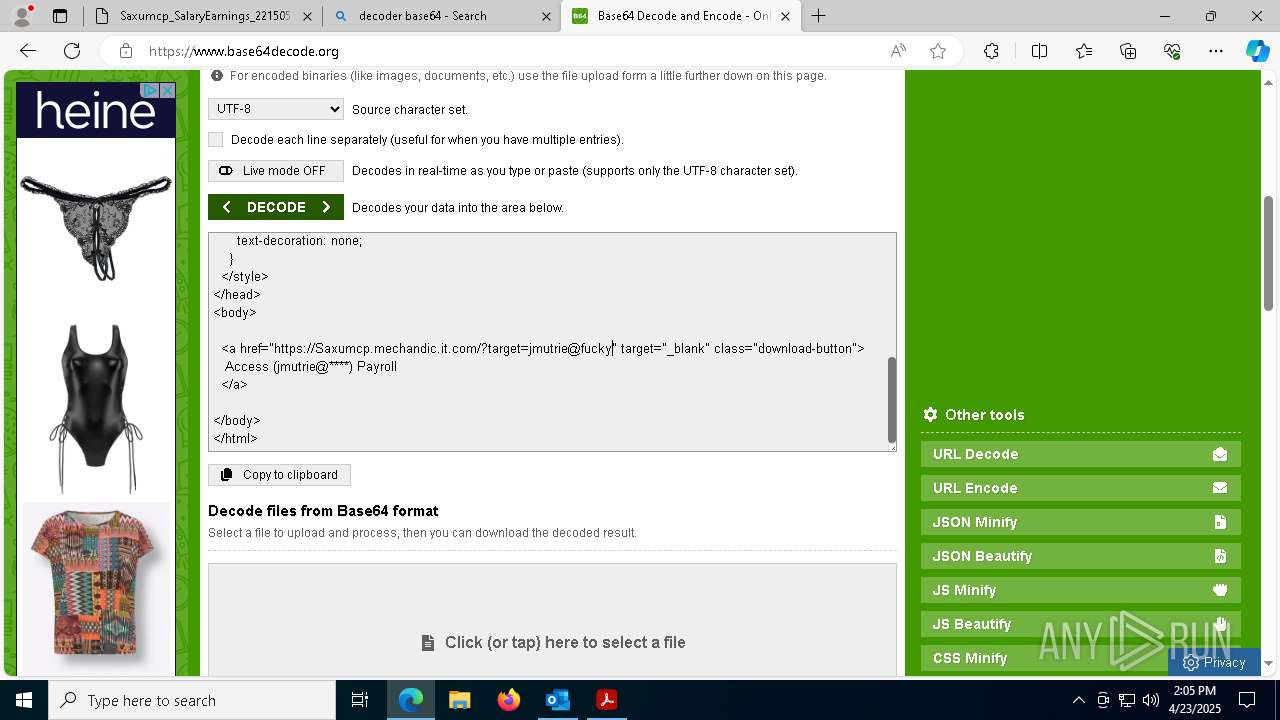This screenshot has width=1280, height=720.
Task: Open the Extensions puzzle icon
Action: [991, 51]
